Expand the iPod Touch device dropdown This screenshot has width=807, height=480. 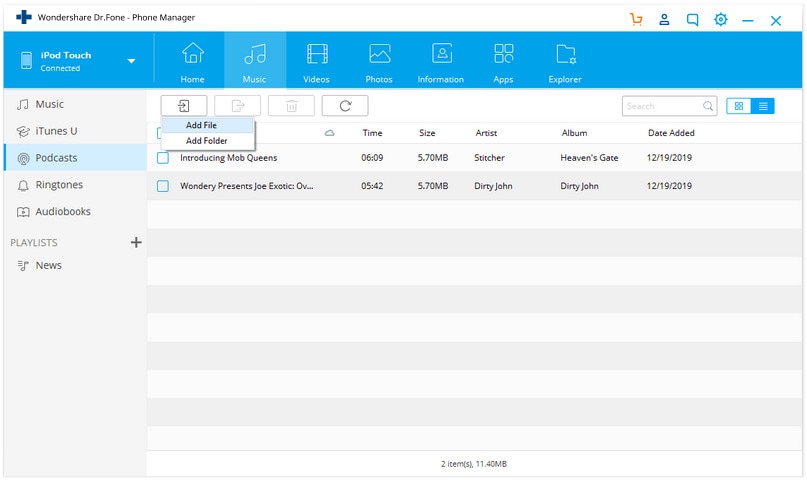(131, 61)
